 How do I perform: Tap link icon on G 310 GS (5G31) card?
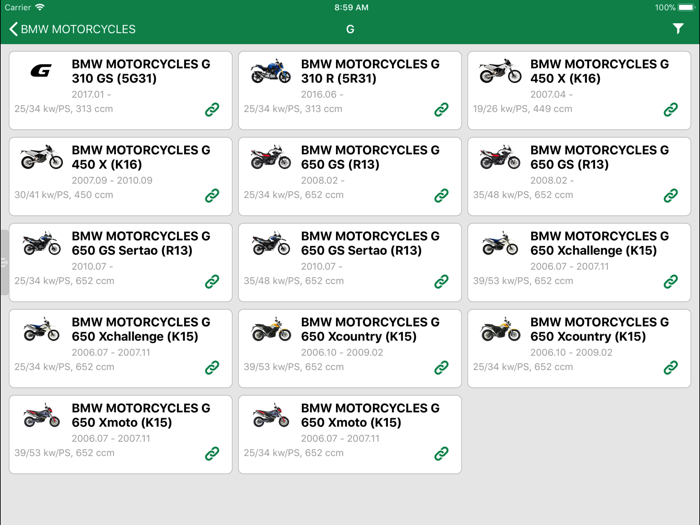(212, 109)
